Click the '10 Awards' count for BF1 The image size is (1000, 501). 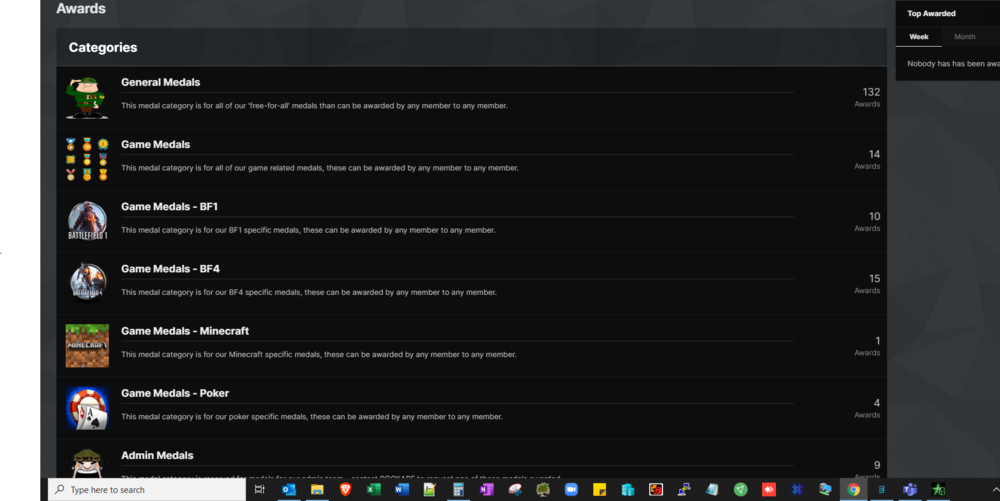(867, 221)
